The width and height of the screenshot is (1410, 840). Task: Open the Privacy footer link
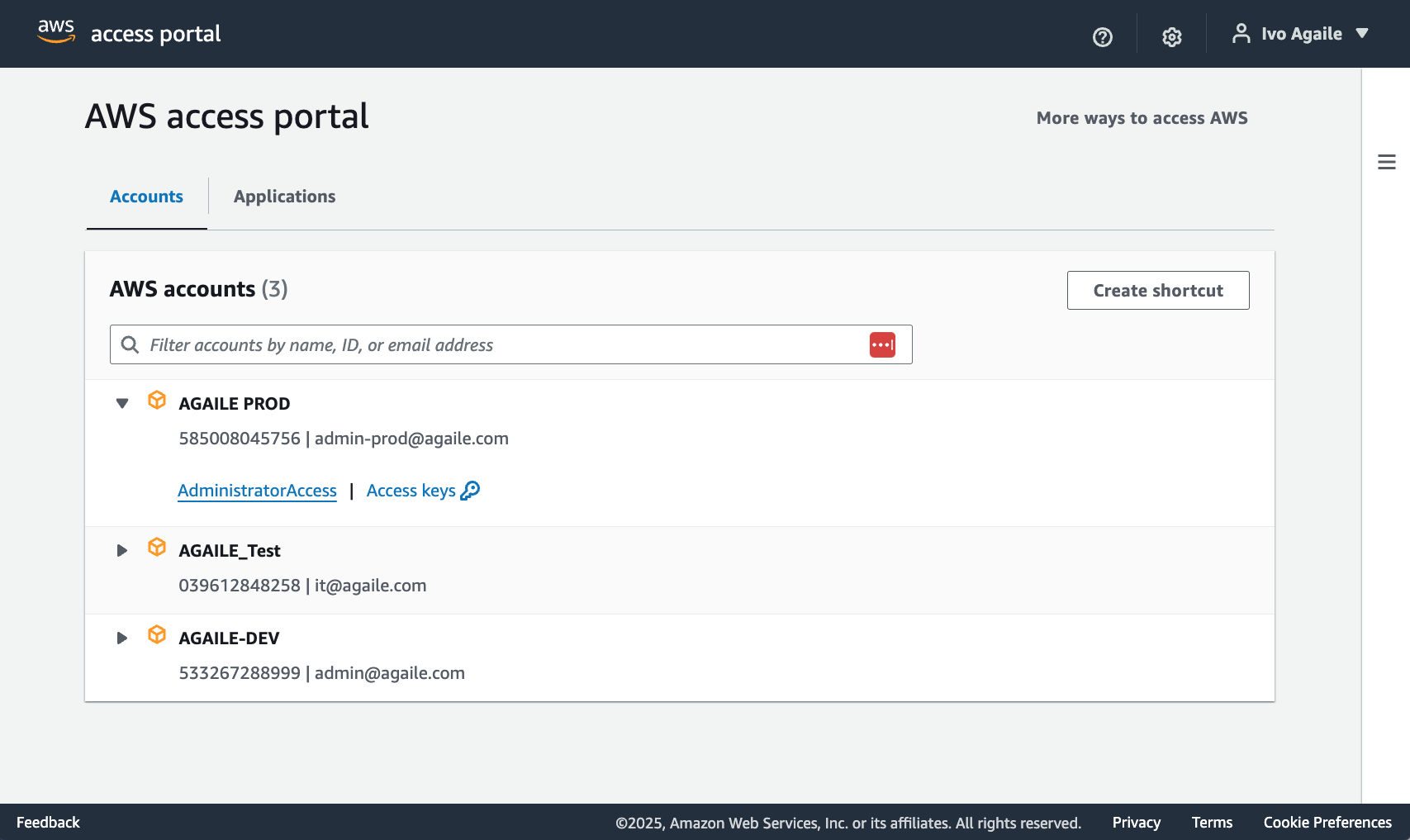1136,823
